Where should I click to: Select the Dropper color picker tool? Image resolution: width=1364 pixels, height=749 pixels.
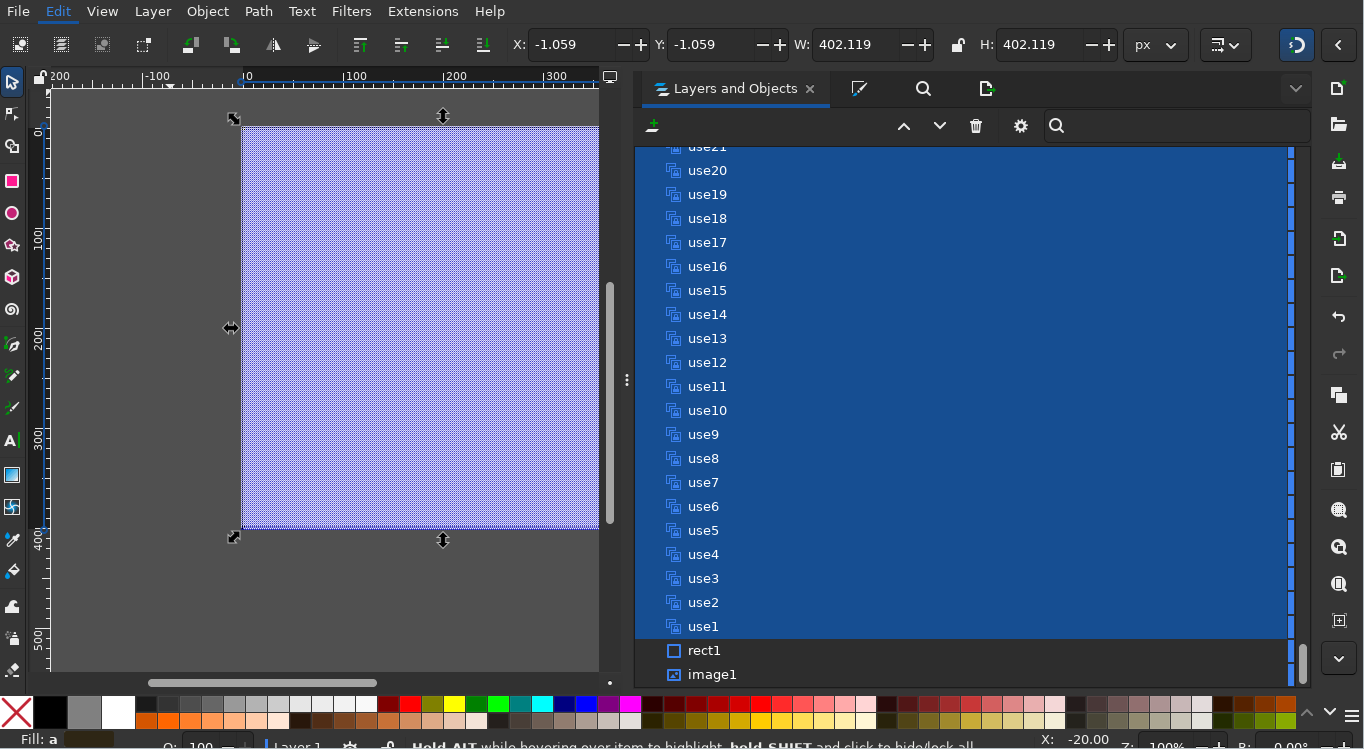12,540
